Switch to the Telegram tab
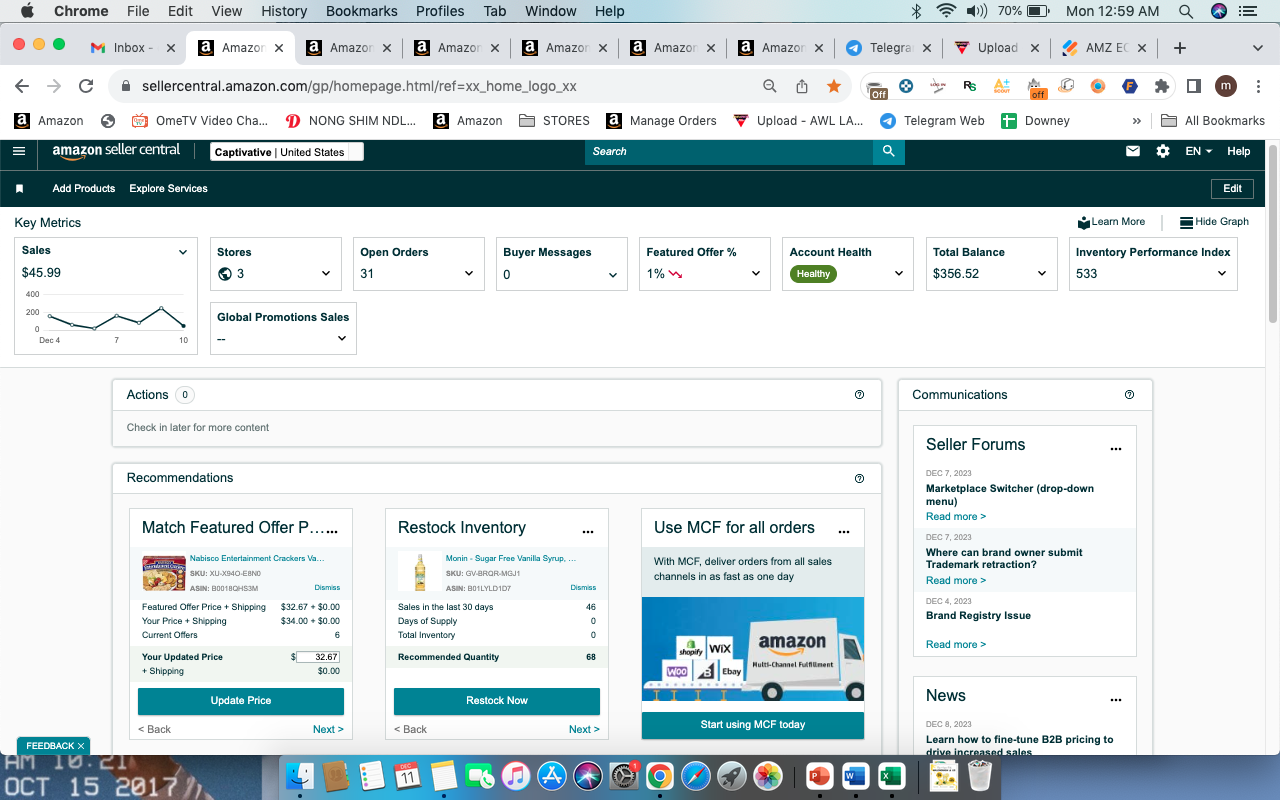This screenshot has width=1280, height=800. pos(887,48)
